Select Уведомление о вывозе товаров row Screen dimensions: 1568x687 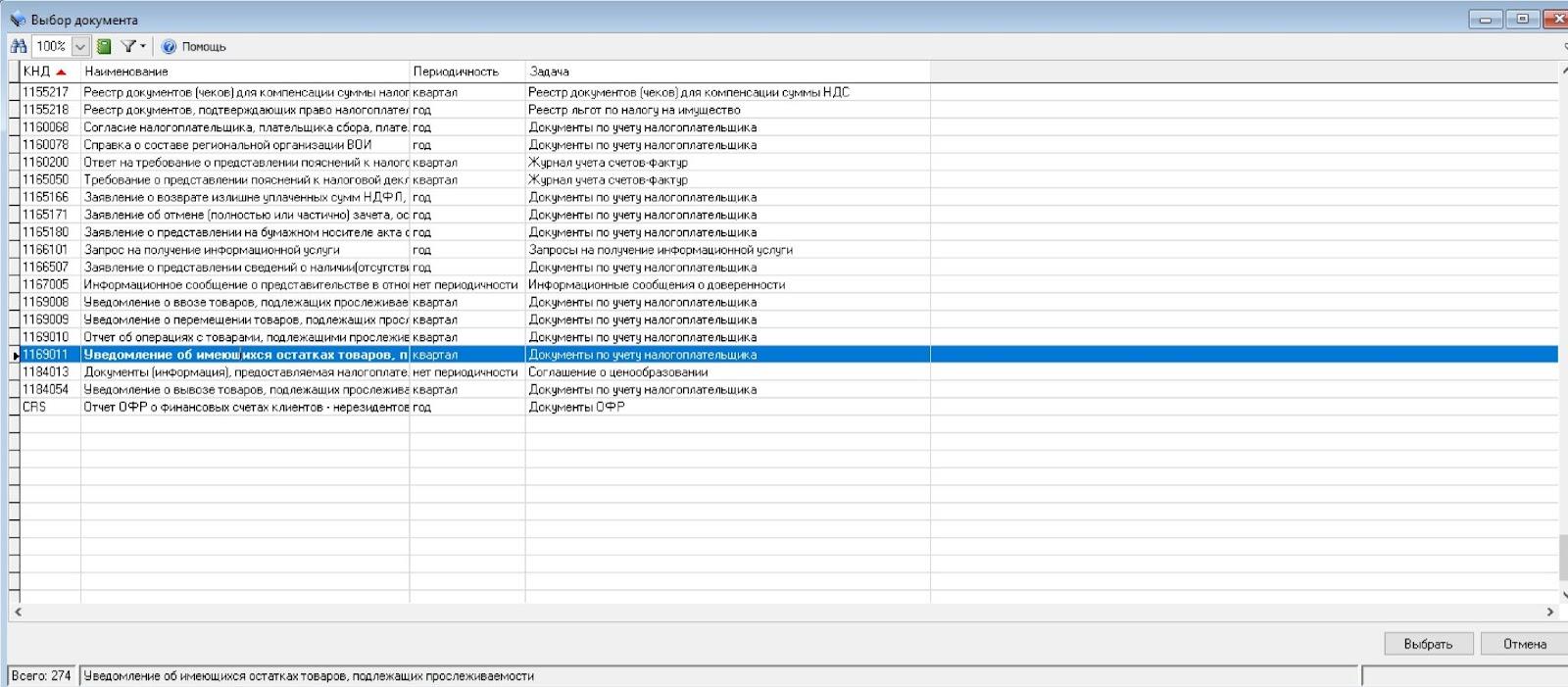(789, 390)
